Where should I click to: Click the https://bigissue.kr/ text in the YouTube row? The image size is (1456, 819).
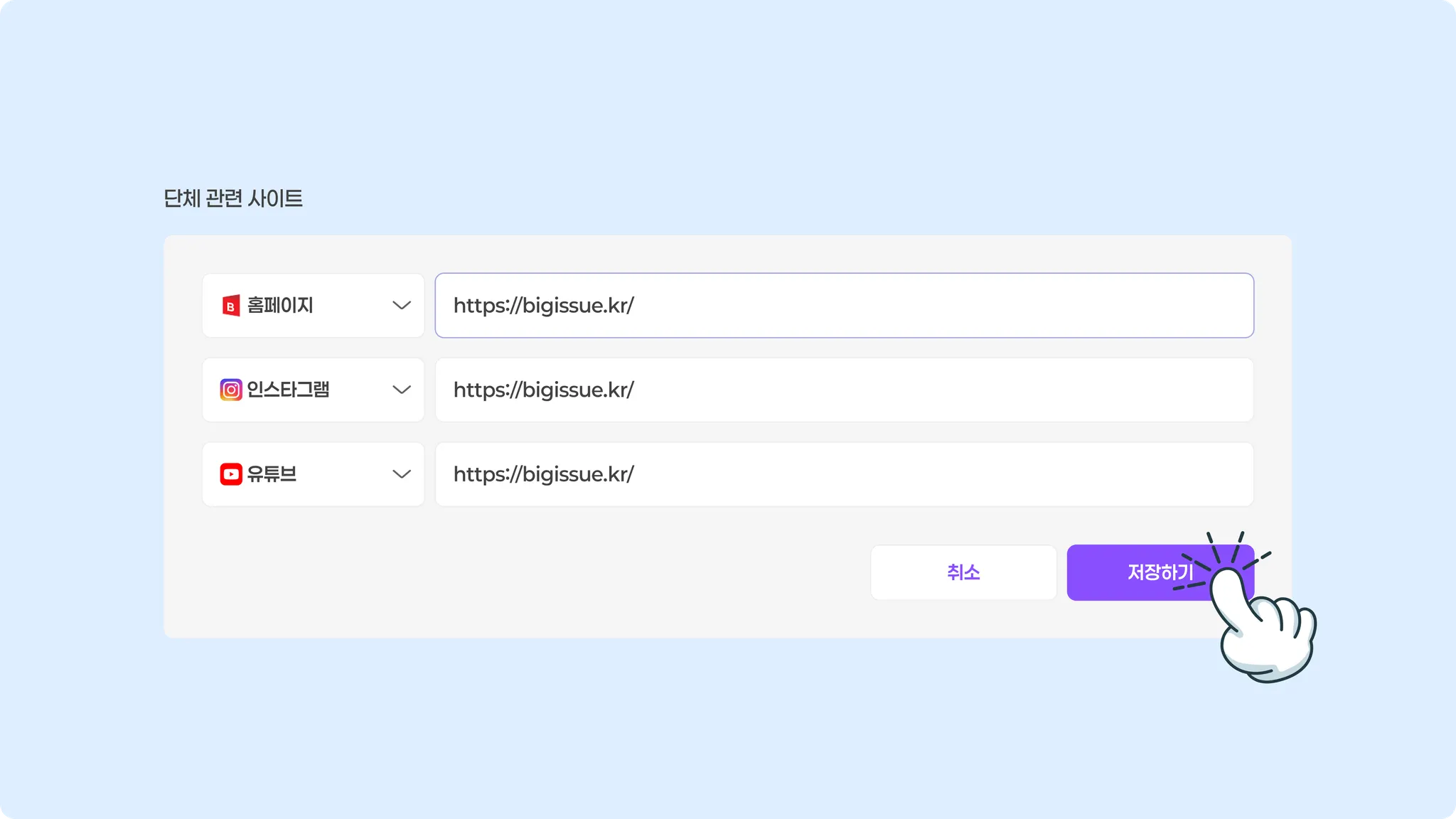pyautogui.click(x=544, y=474)
